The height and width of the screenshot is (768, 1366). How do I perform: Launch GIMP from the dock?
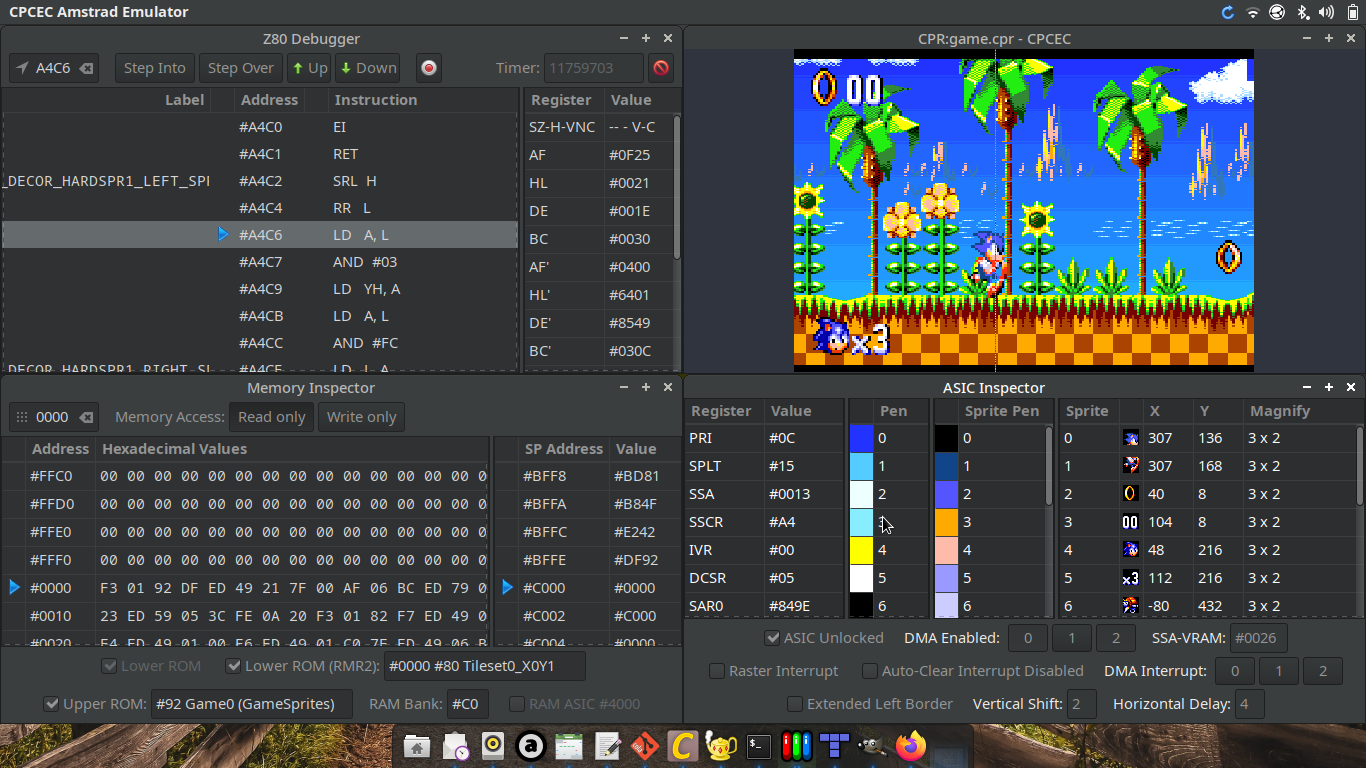tap(873, 746)
